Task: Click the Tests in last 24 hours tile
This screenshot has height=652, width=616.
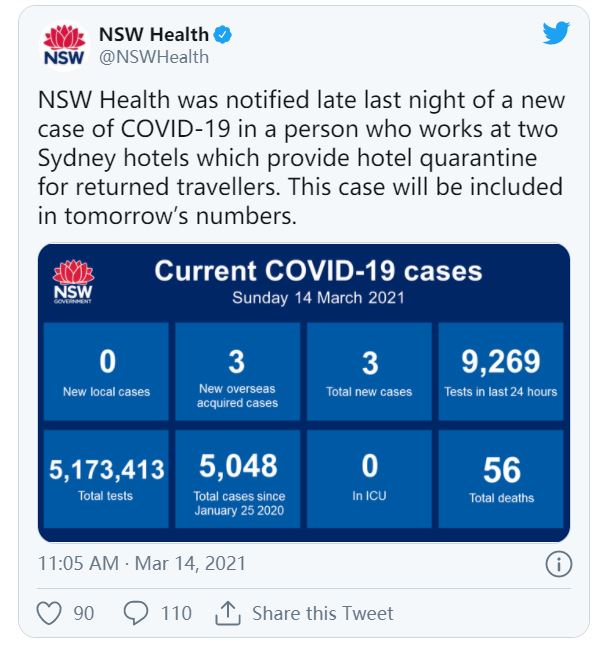Action: [x=501, y=371]
